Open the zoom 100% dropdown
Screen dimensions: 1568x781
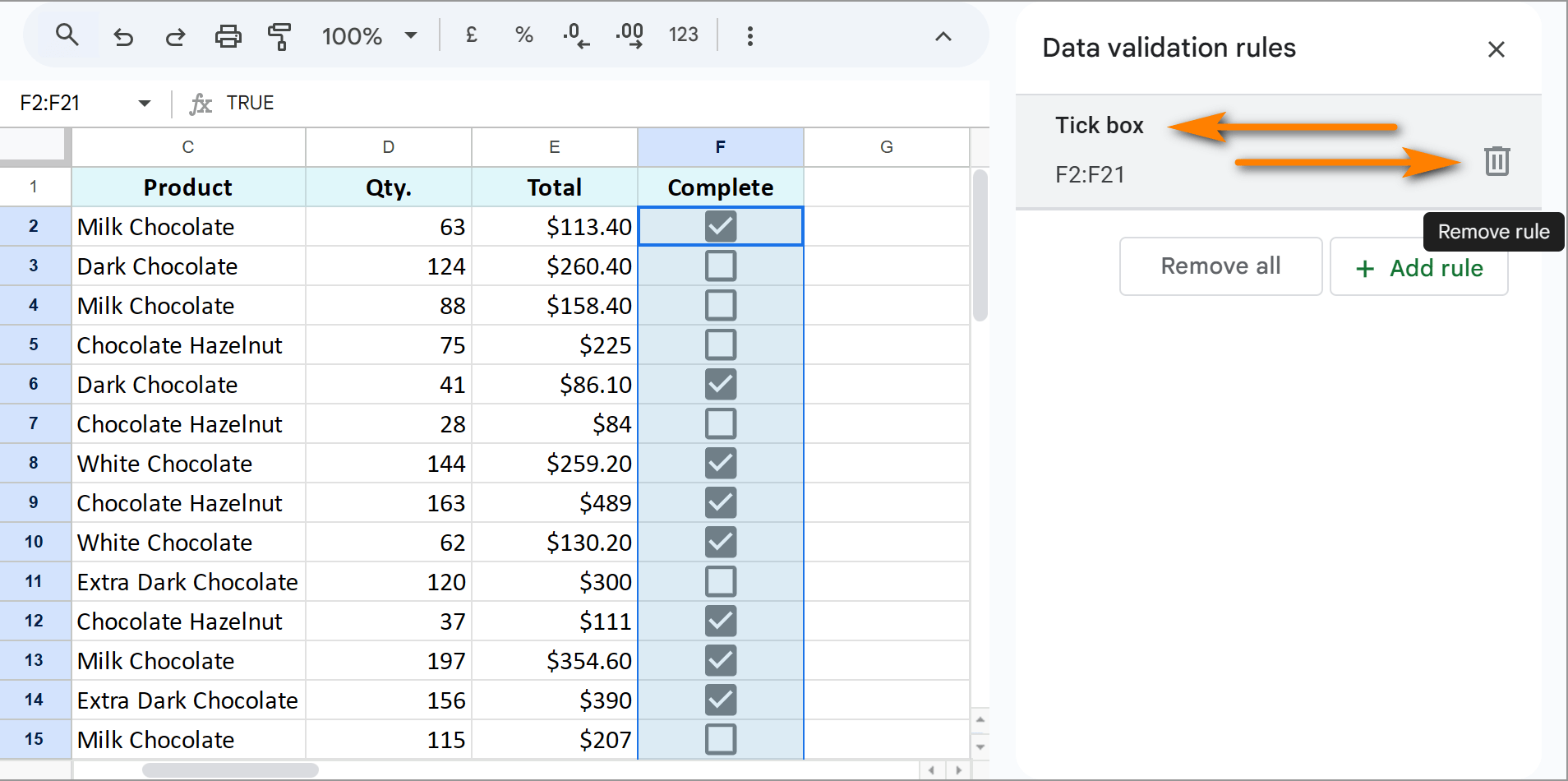point(370,36)
